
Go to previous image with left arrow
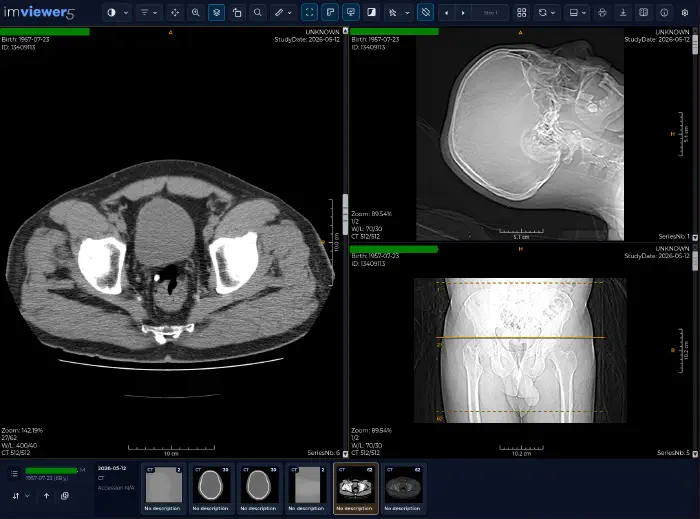[446, 13]
